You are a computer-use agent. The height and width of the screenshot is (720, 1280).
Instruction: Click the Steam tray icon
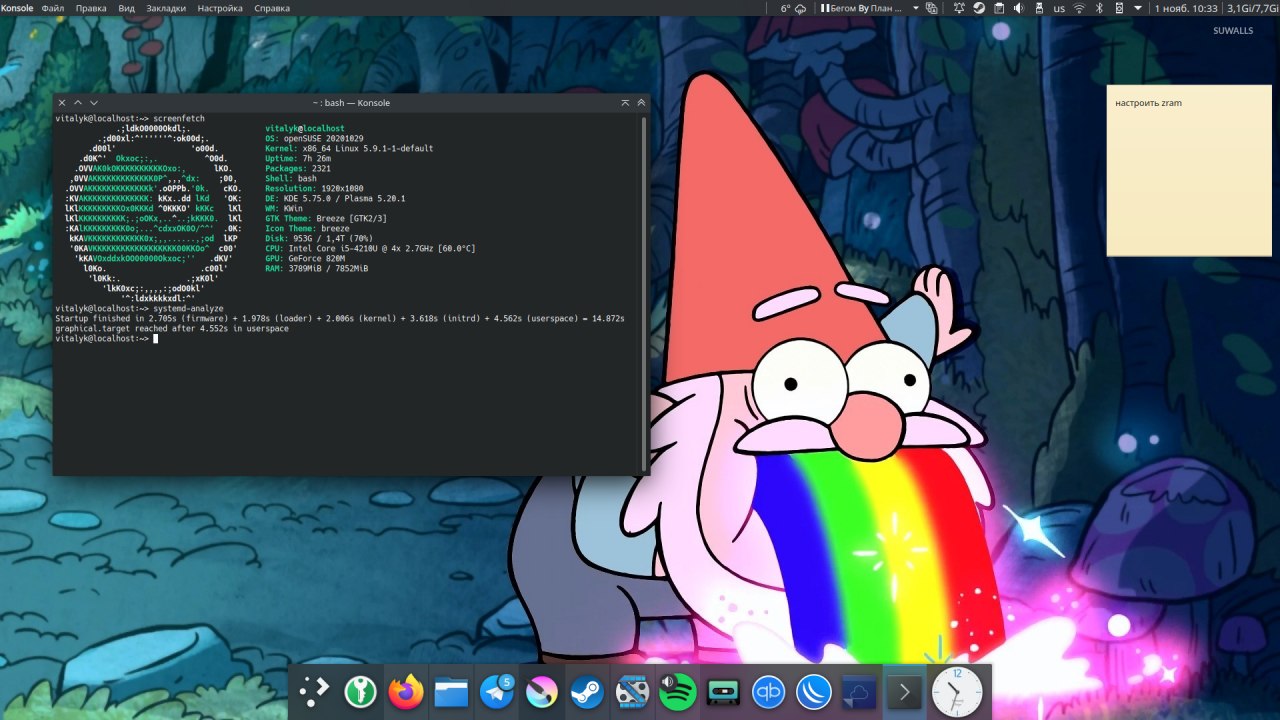coord(979,8)
